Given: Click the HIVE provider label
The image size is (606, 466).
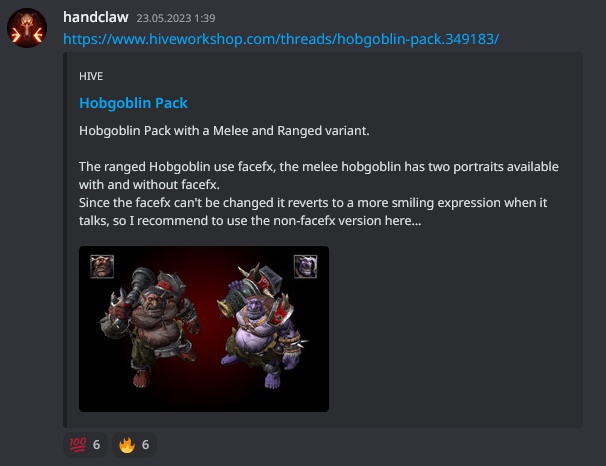Looking at the screenshot, I should coord(91,77).
